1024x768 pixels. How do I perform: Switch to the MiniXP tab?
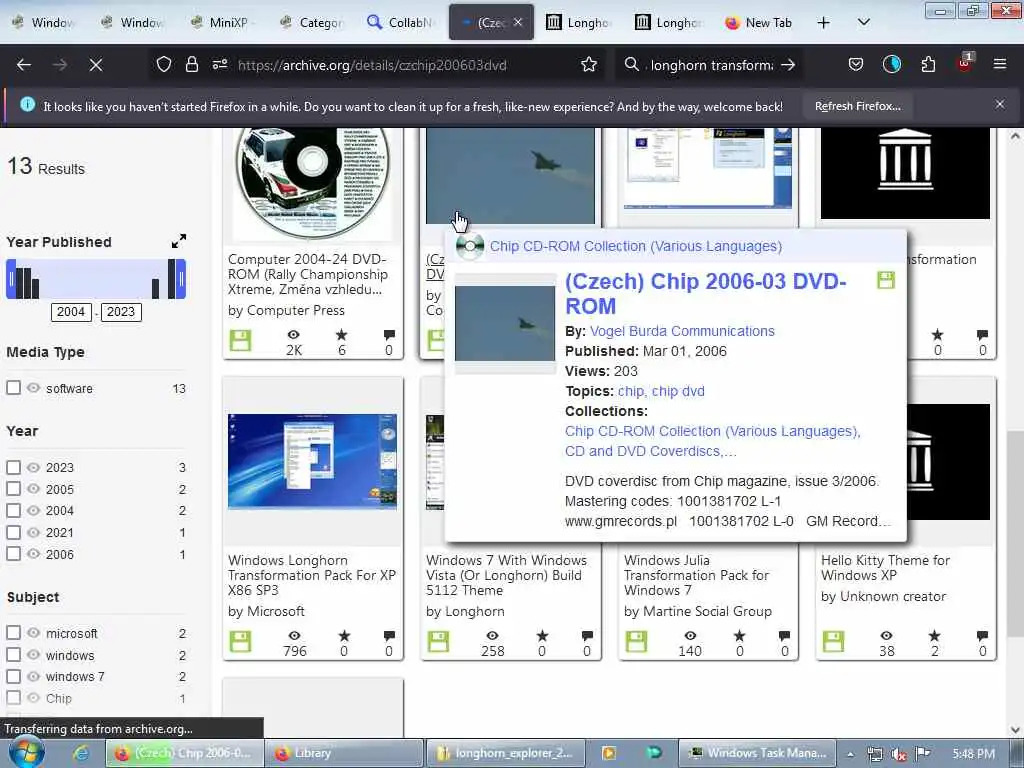click(223, 23)
